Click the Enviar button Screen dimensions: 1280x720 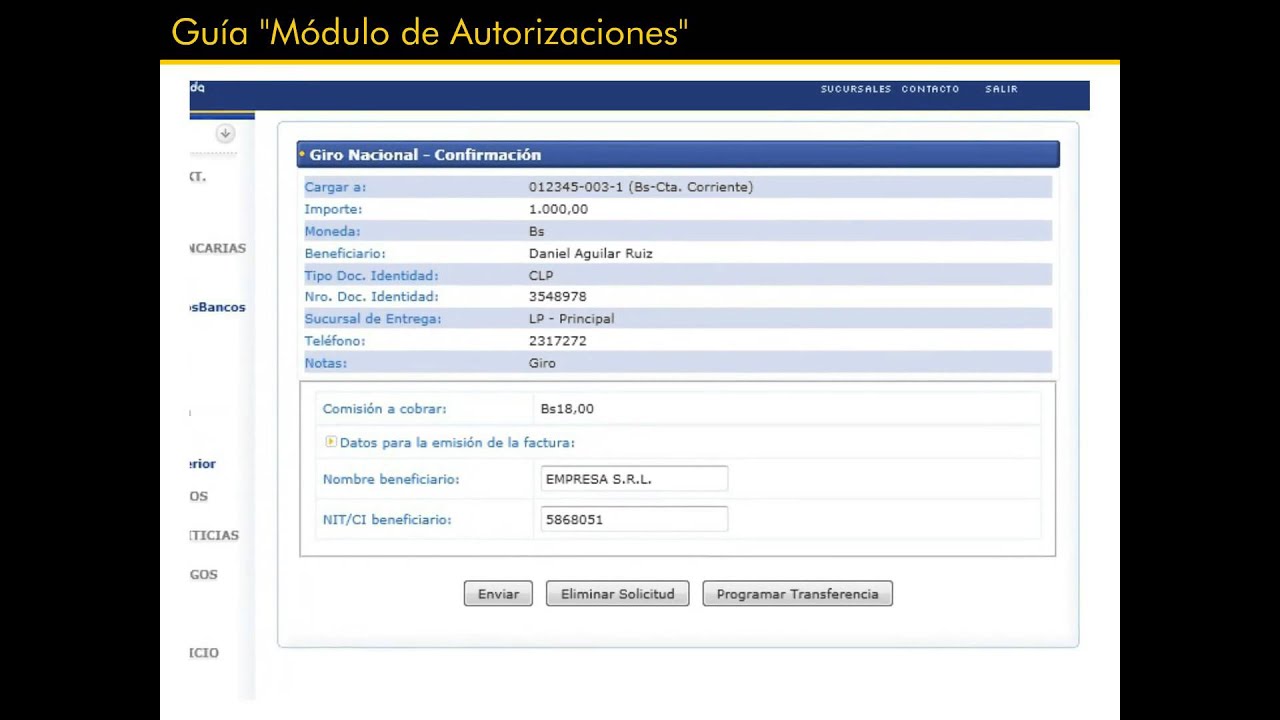[498, 594]
